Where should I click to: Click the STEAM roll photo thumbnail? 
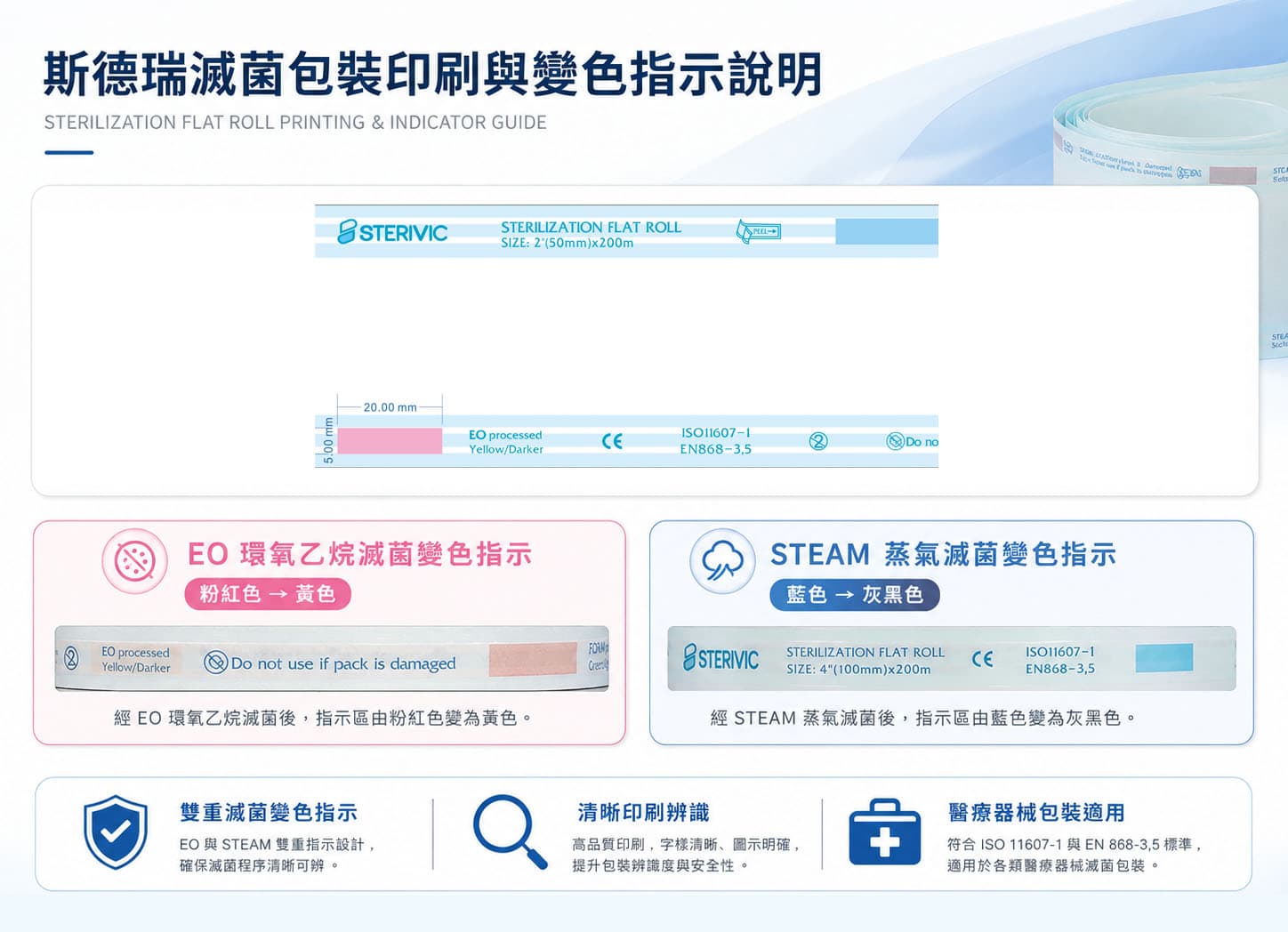(952, 659)
